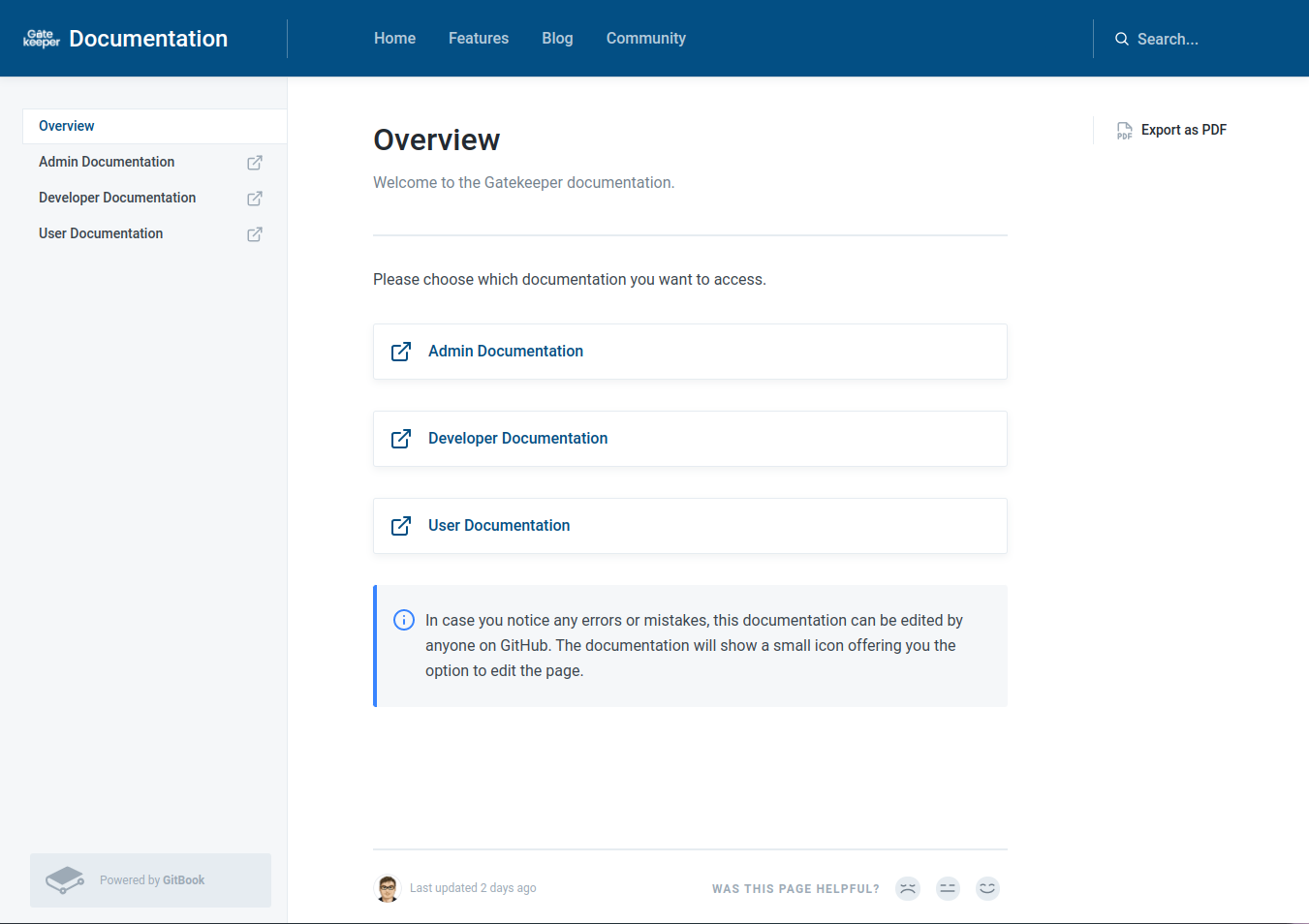Screen dimensions: 1309x924
Task: Open the Community page
Action: point(645,39)
